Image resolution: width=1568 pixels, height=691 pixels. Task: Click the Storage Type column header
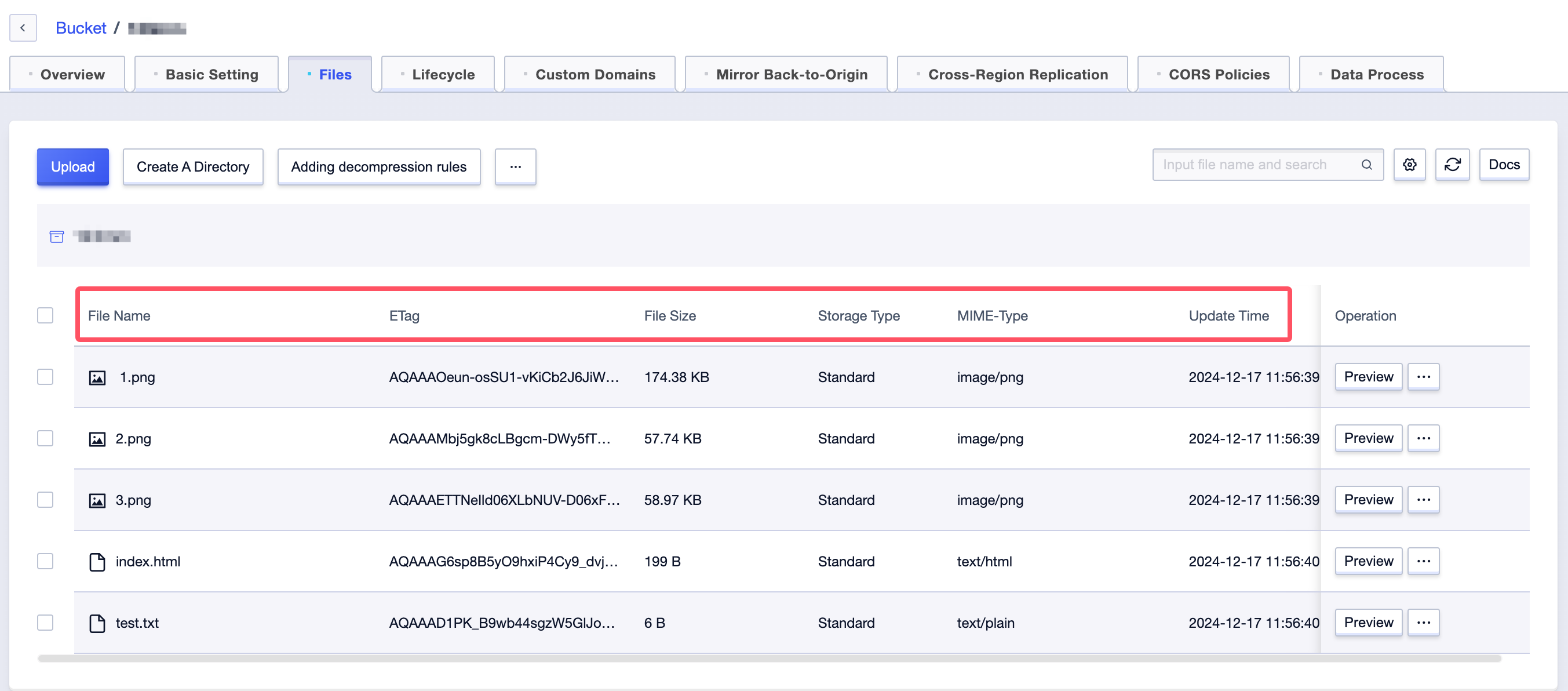coord(859,316)
